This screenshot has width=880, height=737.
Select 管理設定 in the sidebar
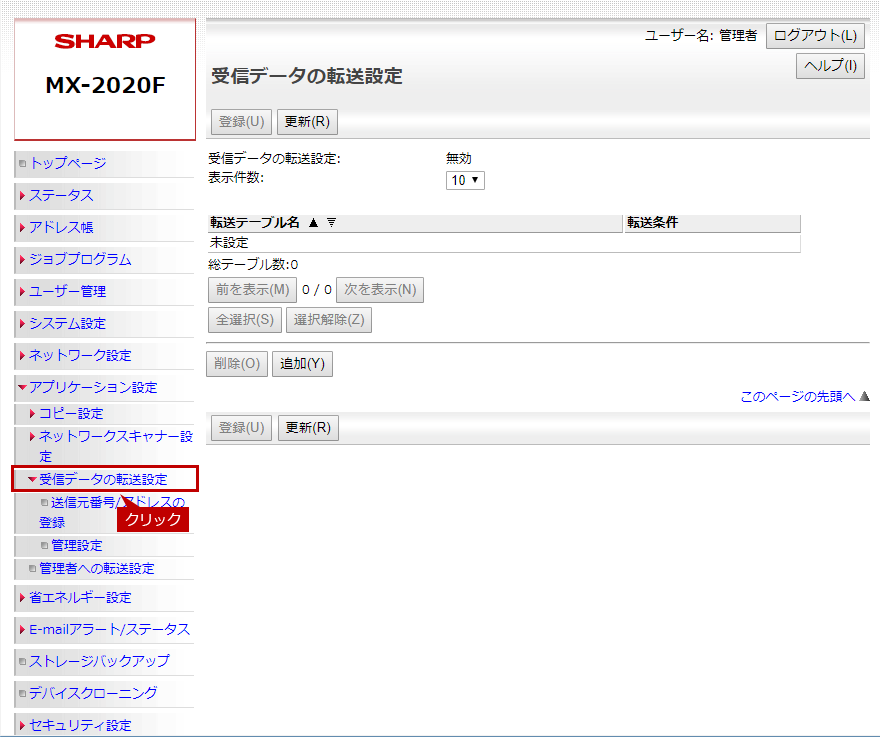[x=76, y=545]
